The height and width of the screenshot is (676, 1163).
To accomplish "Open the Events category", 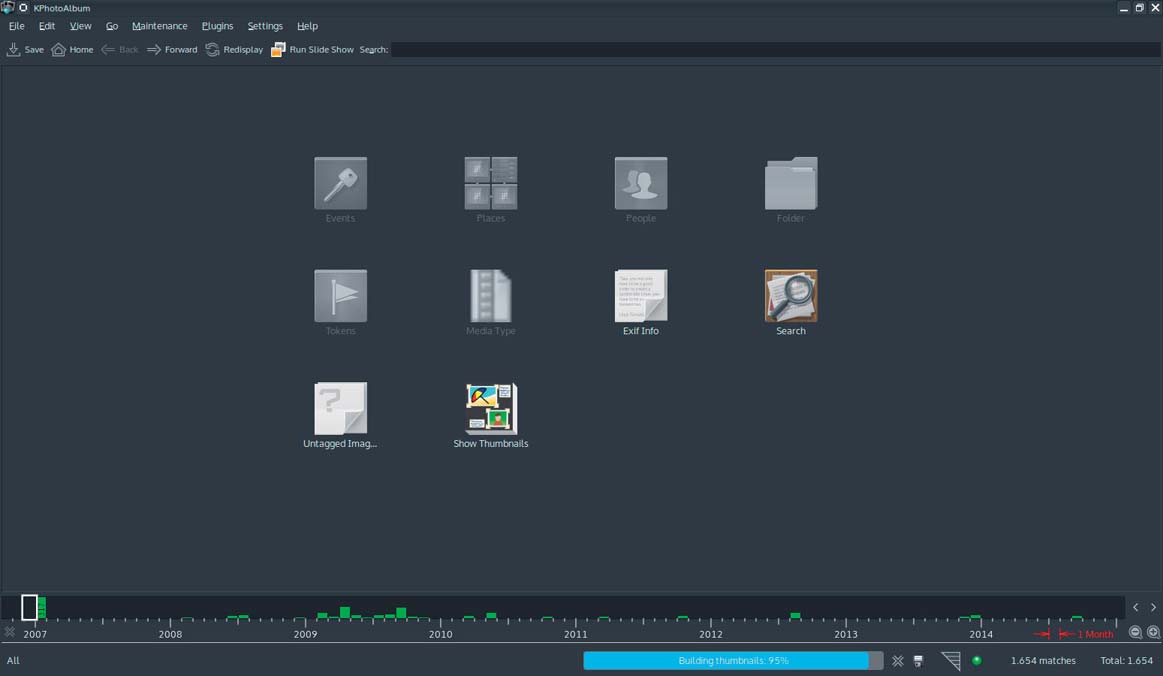I will click(x=340, y=190).
